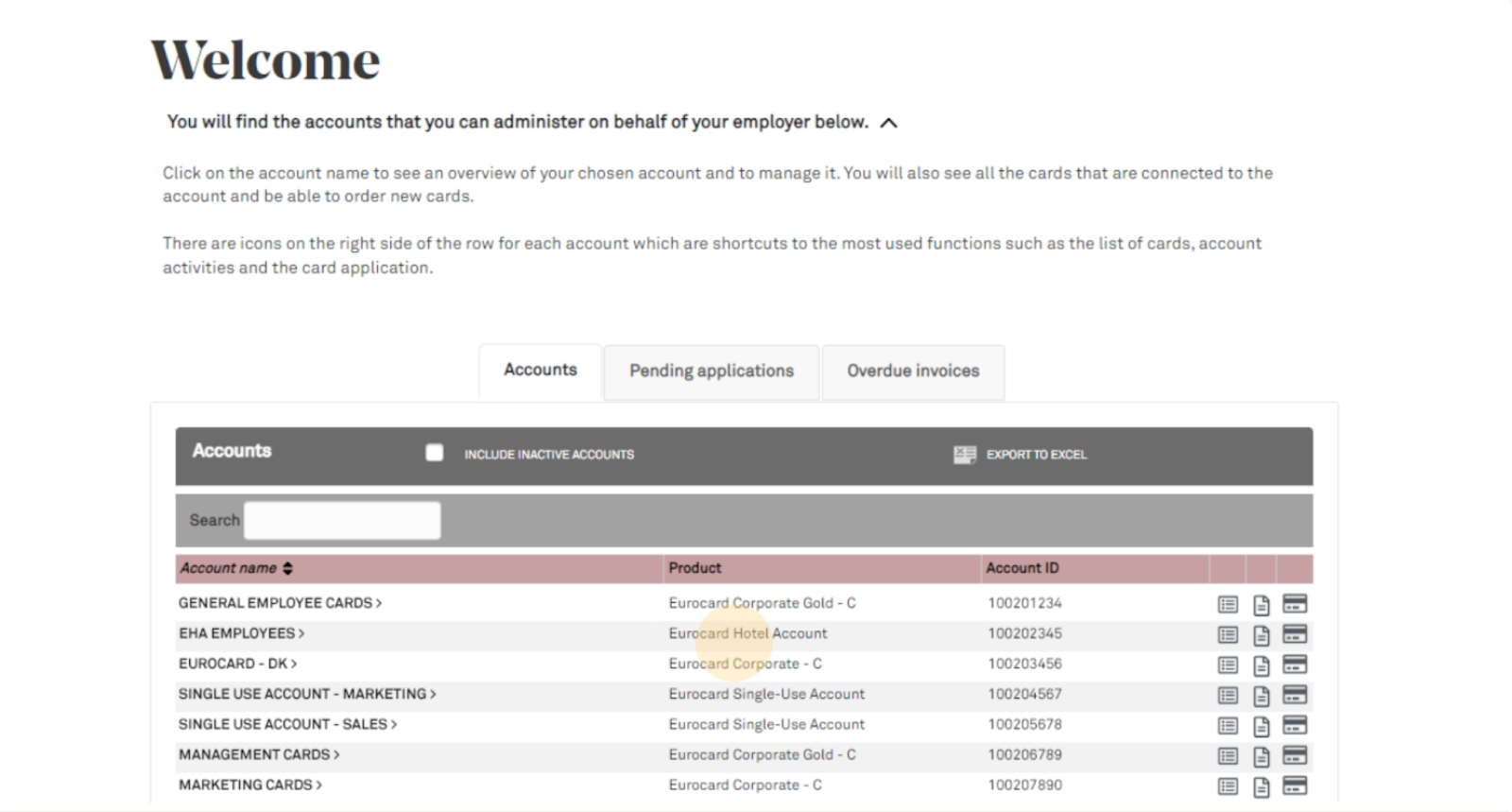Click the EXPORT TO EXCEL text link
The width and height of the screenshot is (1512, 812).
click(1037, 455)
